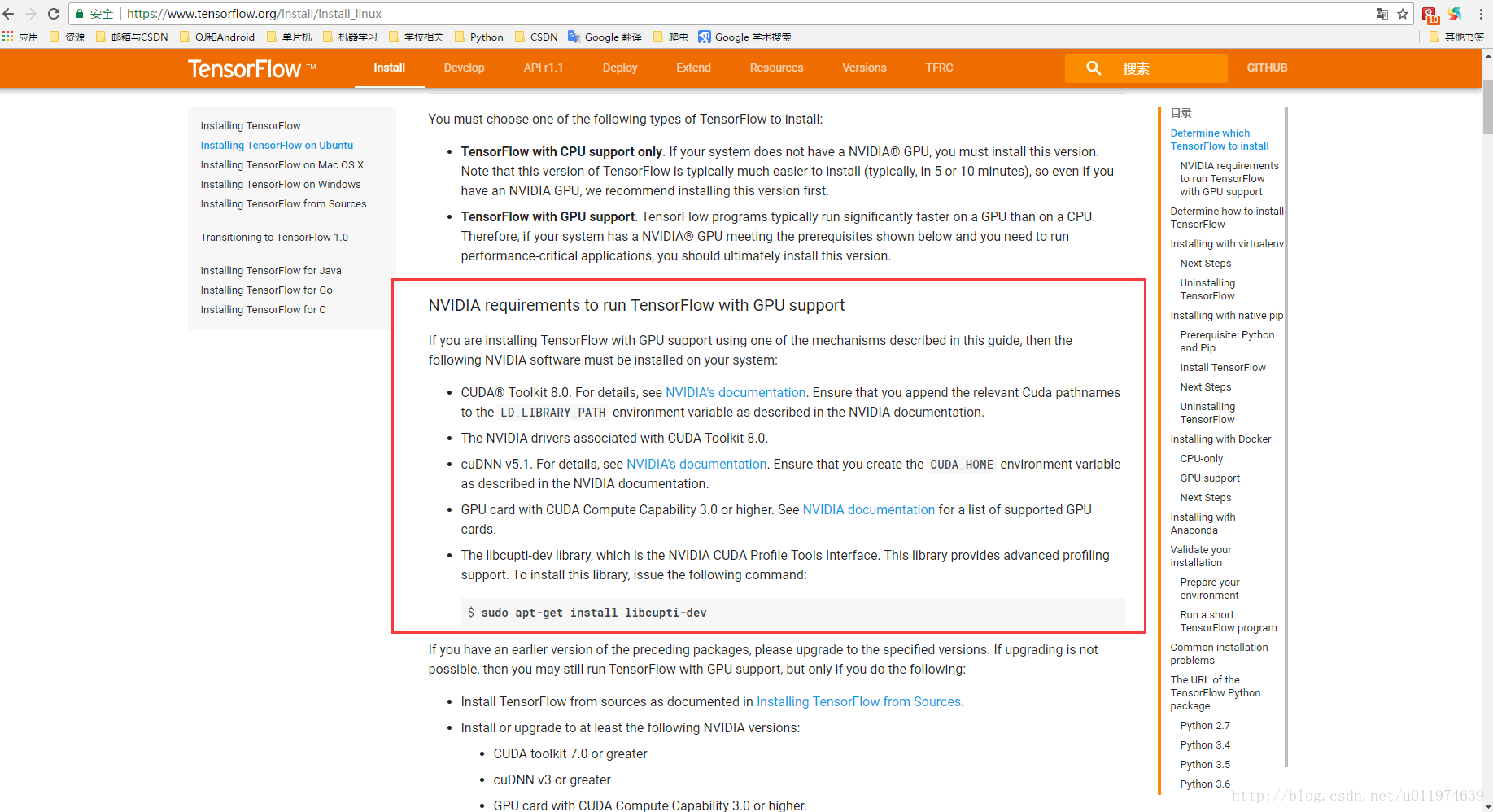Image resolution: width=1493 pixels, height=812 pixels.
Task: Select the Develop tab
Action: pyautogui.click(x=464, y=68)
